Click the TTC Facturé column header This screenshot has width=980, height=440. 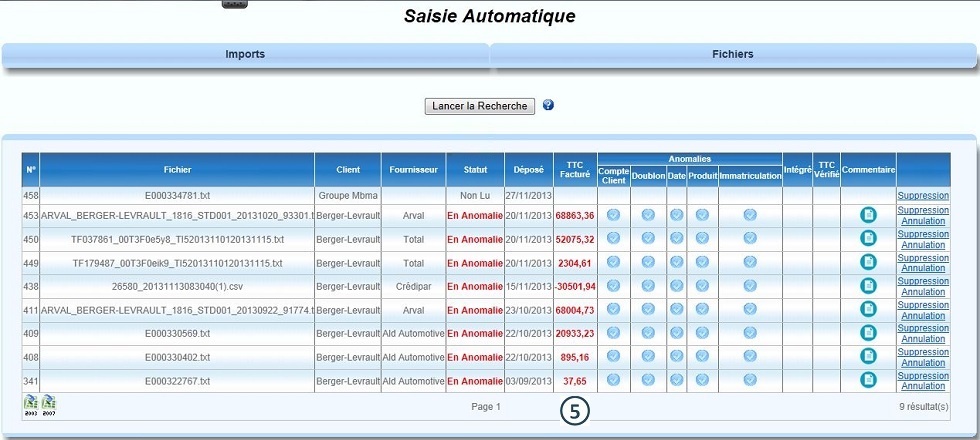click(x=574, y=170)
